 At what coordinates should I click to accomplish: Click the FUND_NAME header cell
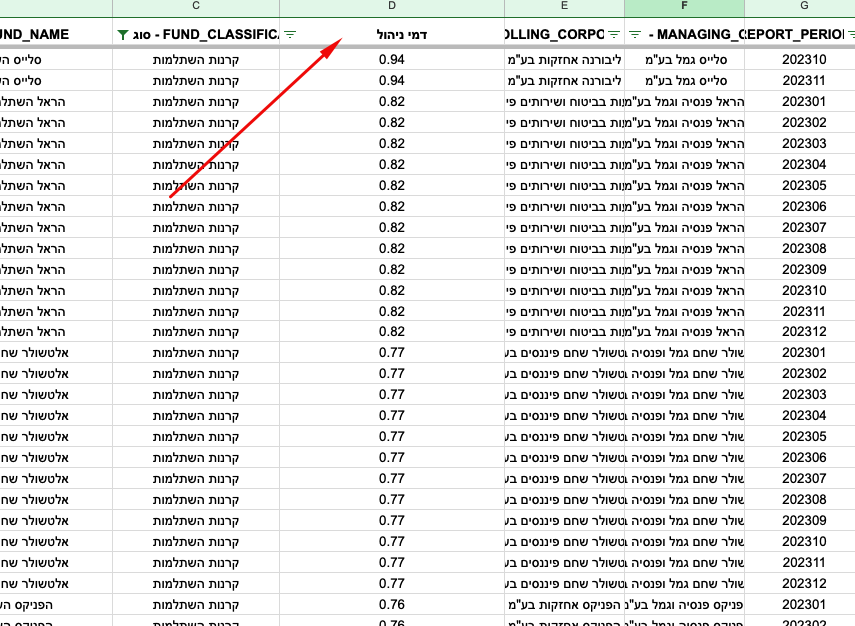click(56, 34)
